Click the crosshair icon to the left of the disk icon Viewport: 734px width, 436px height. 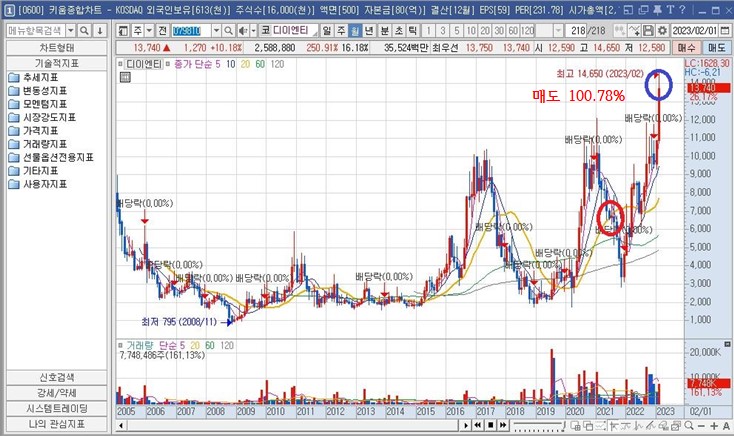click(634, 31)
